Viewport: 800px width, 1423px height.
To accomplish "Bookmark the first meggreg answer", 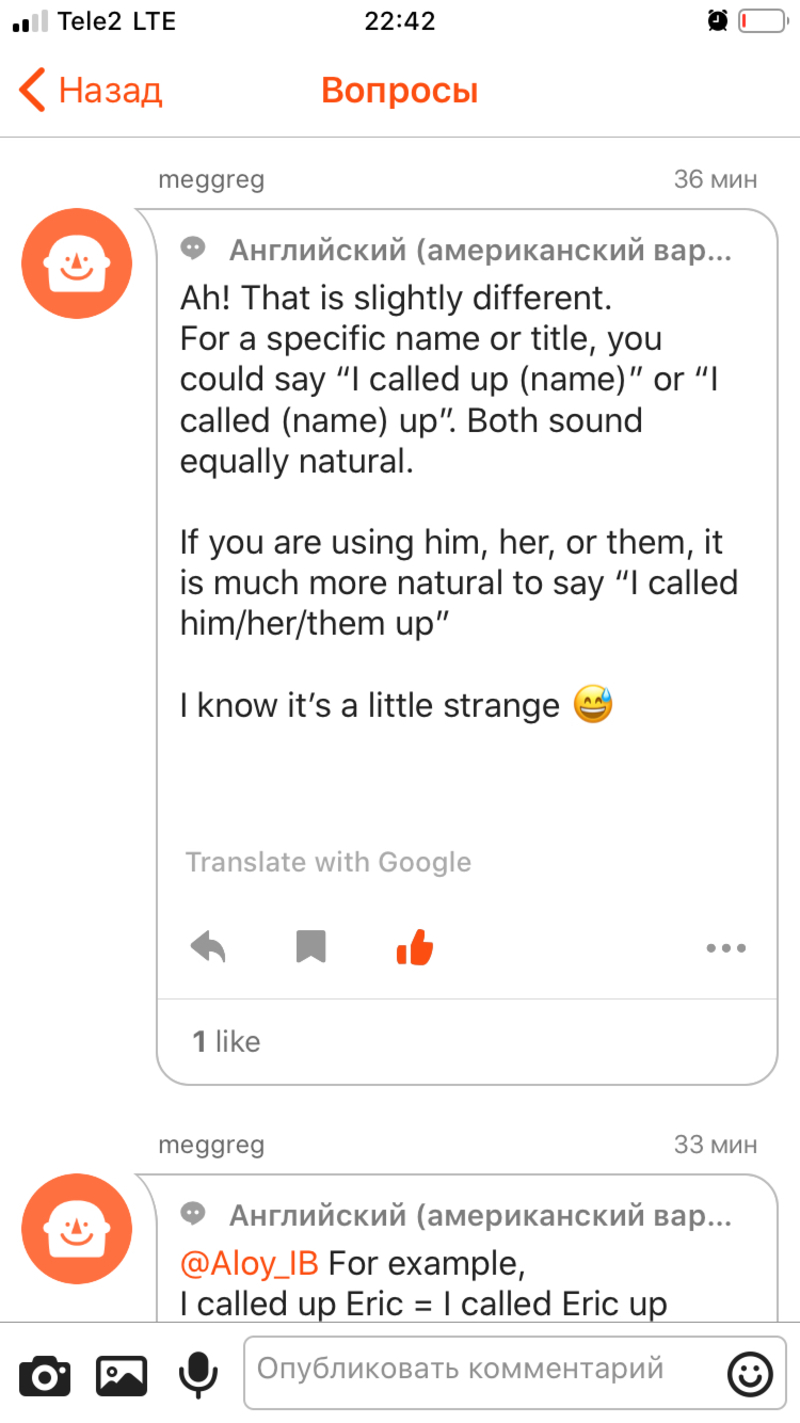I will tap(311, 947).
